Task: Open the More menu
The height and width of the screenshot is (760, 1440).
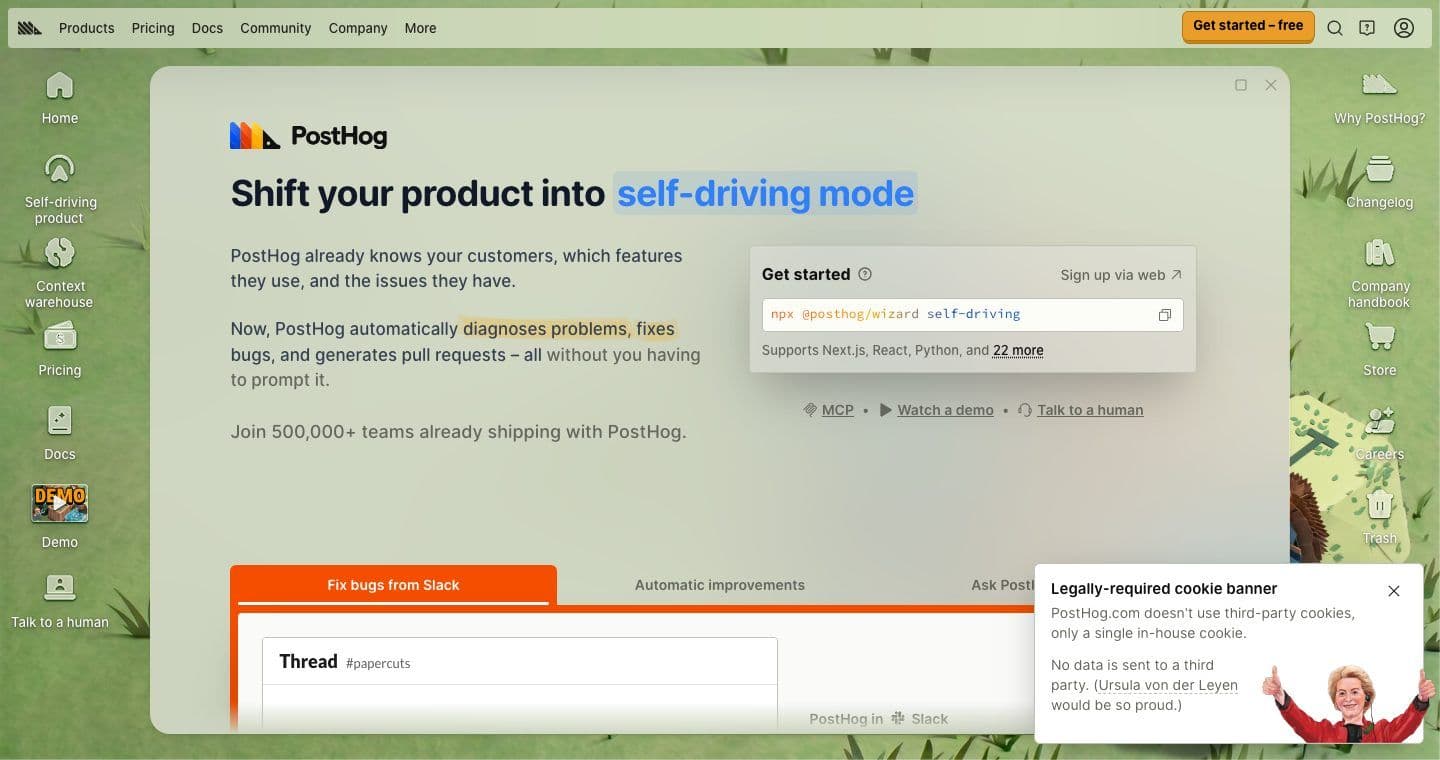Action: click(420, 28)
